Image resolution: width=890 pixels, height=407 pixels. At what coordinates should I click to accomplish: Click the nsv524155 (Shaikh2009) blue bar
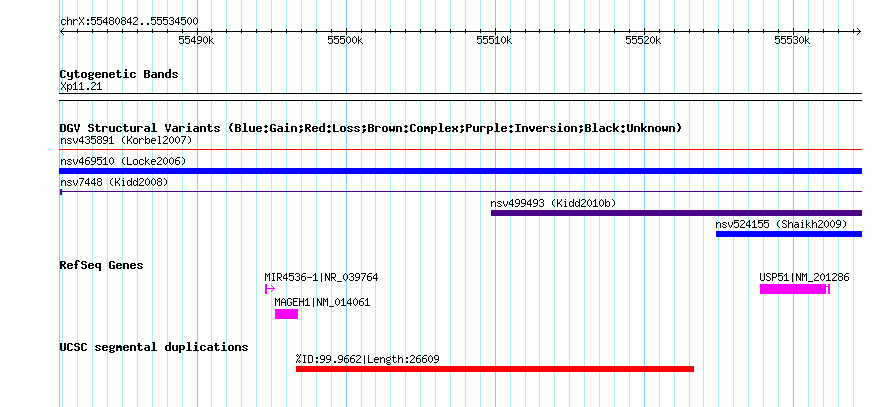click(x=789, y=234)
